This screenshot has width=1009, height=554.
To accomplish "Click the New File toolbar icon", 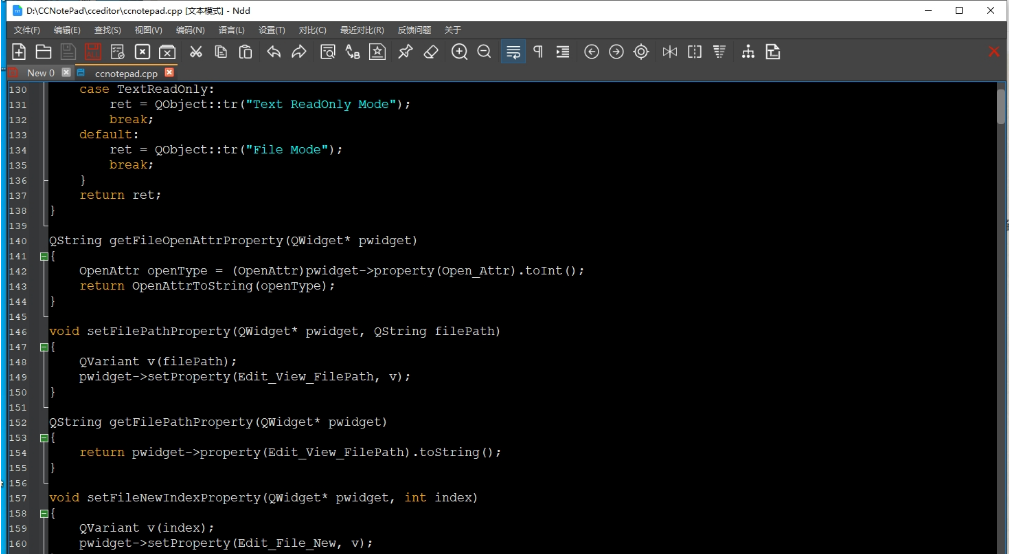I will (x=18, y=52).
